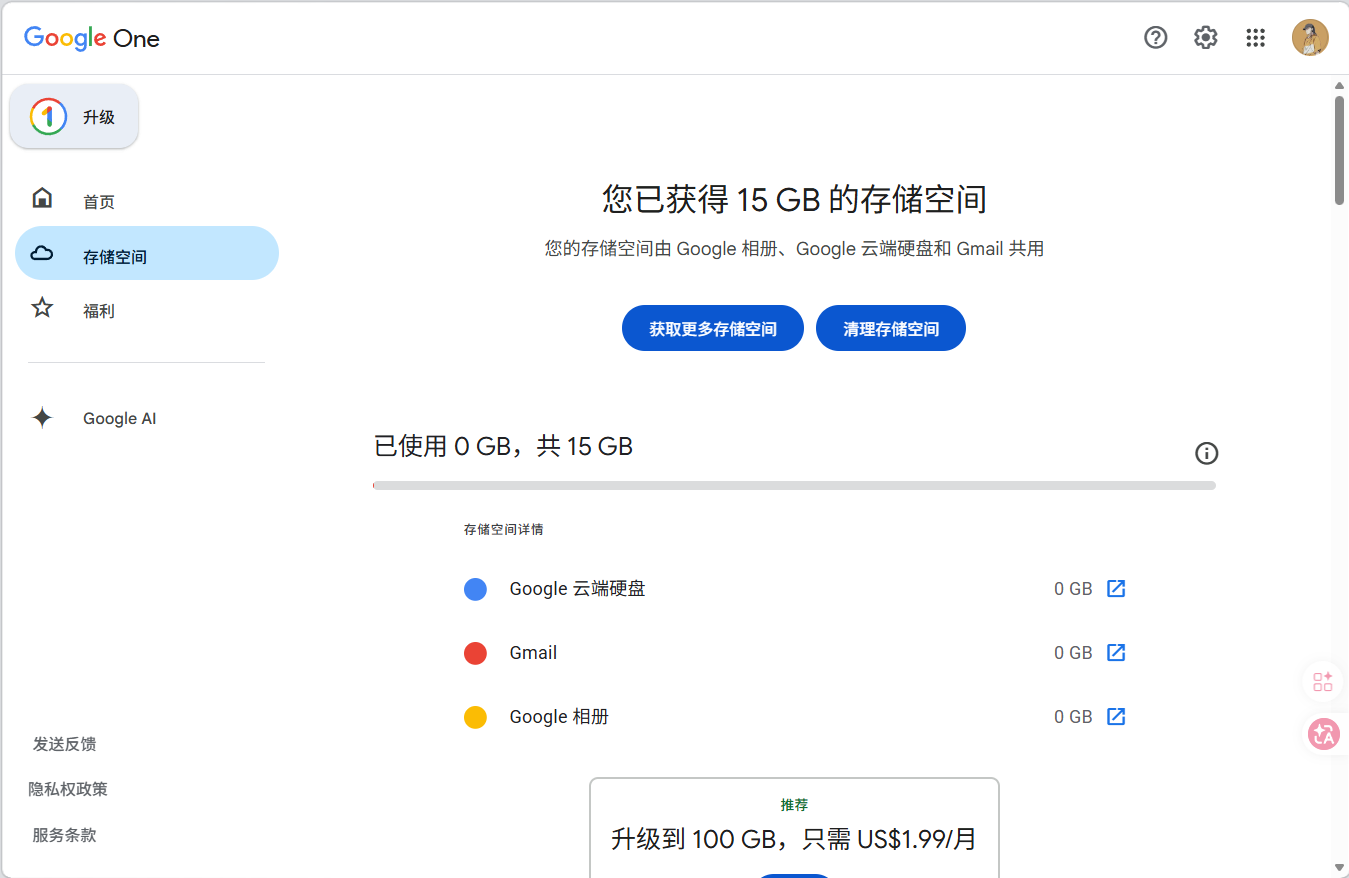Screen dimensions: 1349x878
Task: Click the pink grid extension icon
Action: 1323,682
